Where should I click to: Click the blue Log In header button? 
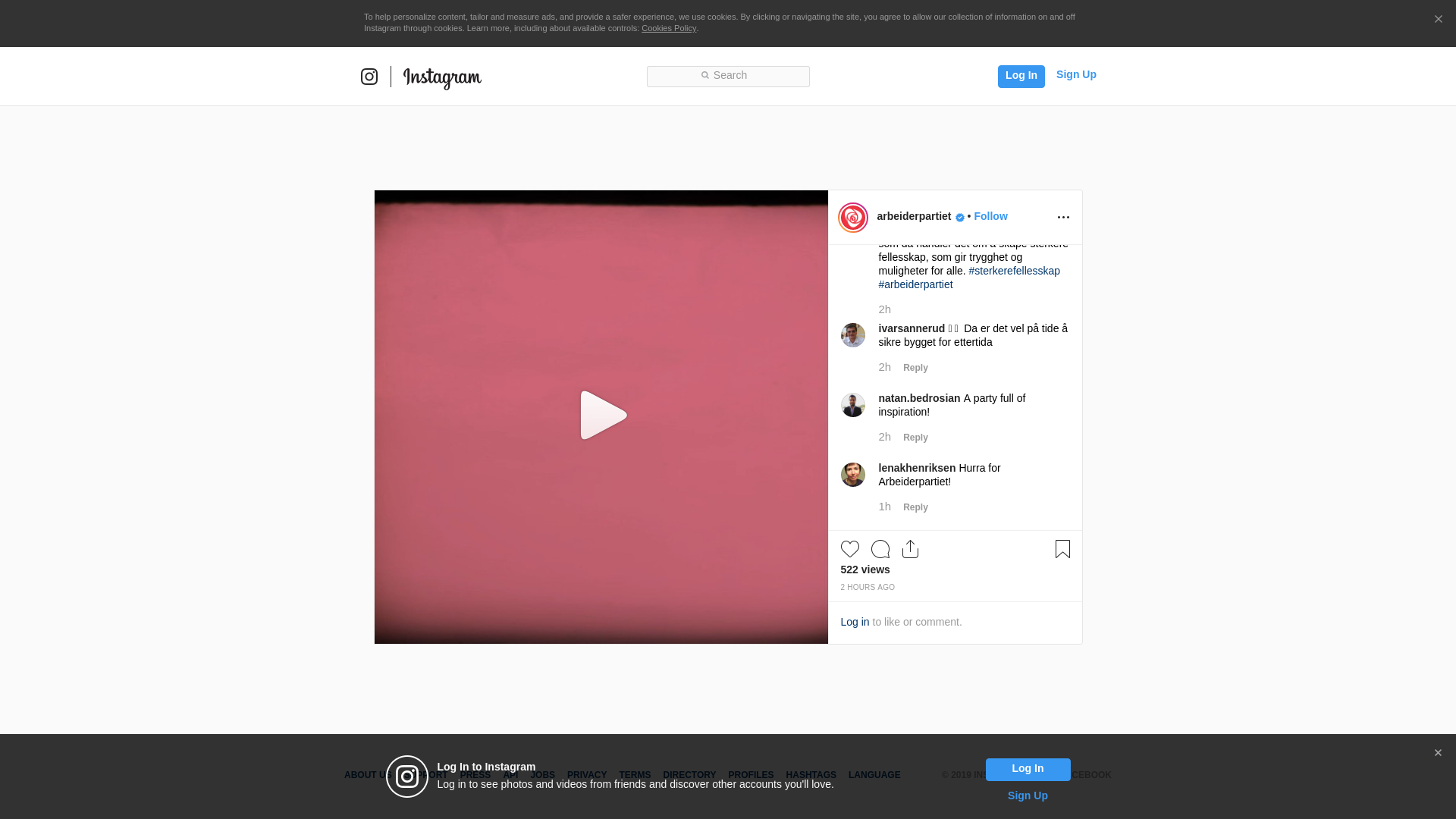[1021, 76]
